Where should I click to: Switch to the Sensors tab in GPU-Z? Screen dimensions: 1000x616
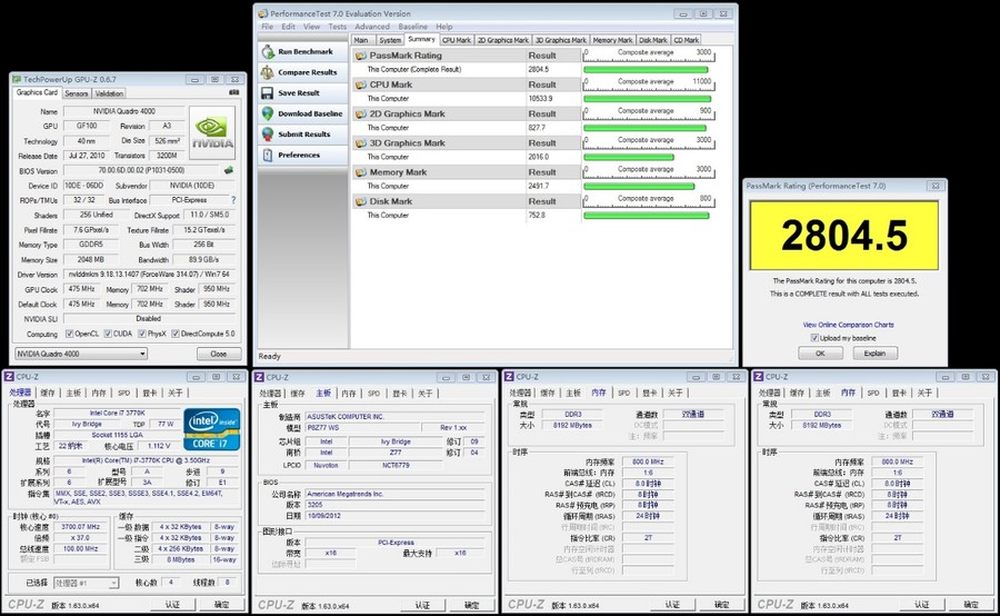click(77, 93)
